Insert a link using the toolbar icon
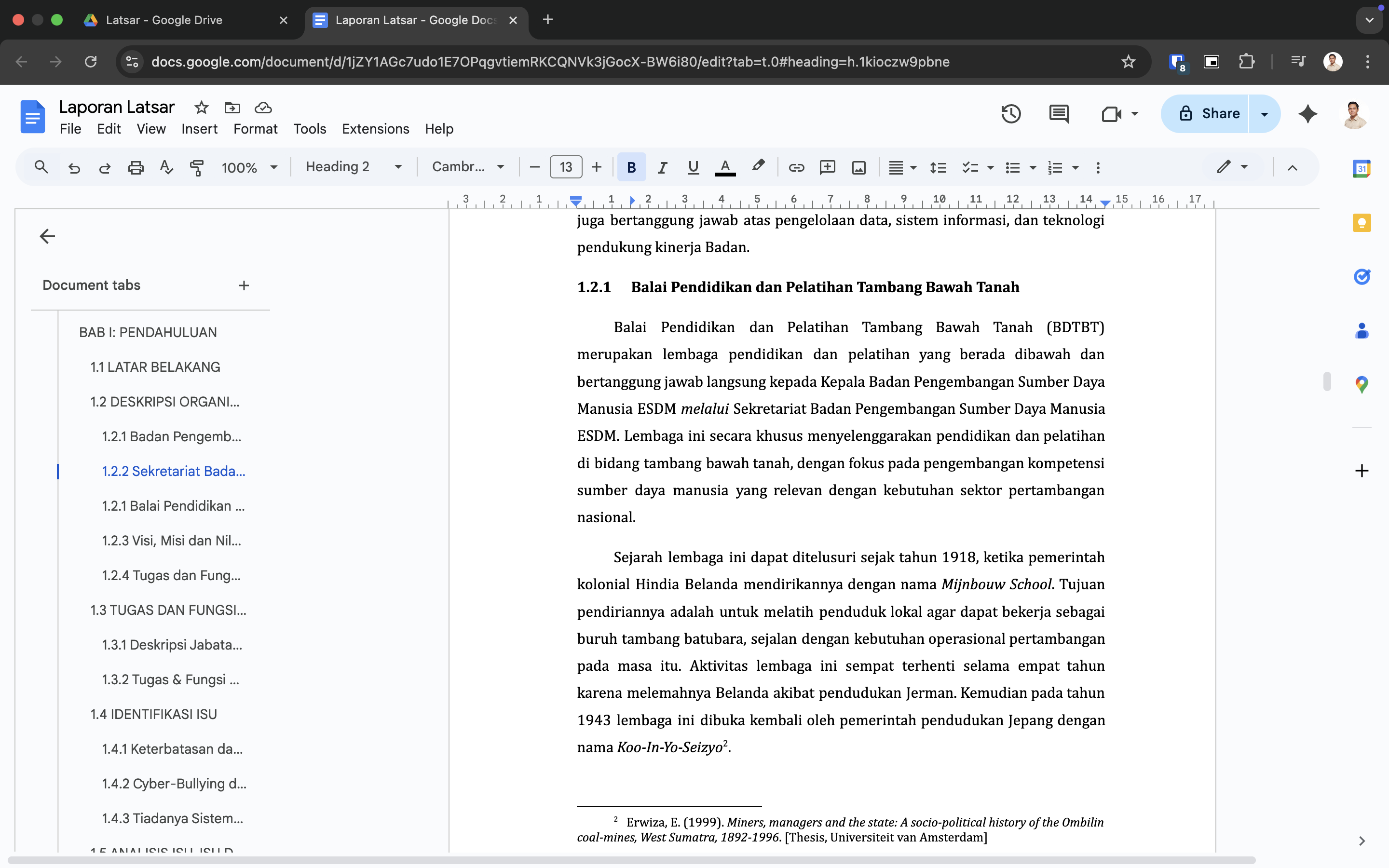 (796, 167)
